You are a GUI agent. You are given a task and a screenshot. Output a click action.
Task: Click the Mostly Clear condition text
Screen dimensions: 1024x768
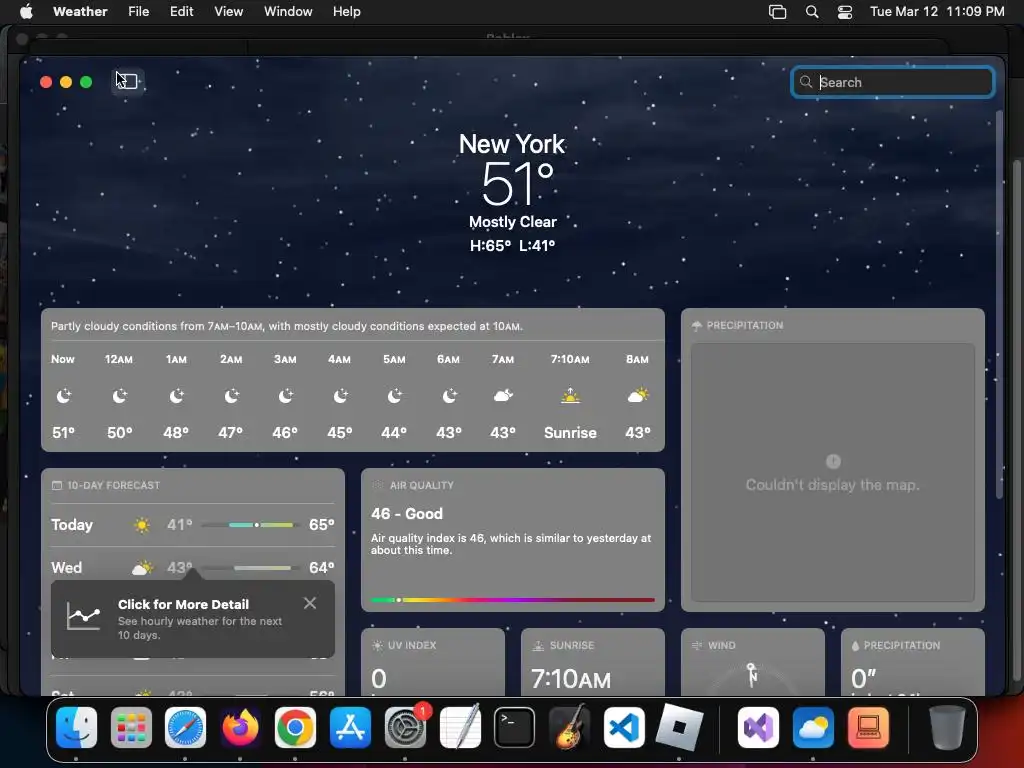pyautogui.click(x=513, y=222)
